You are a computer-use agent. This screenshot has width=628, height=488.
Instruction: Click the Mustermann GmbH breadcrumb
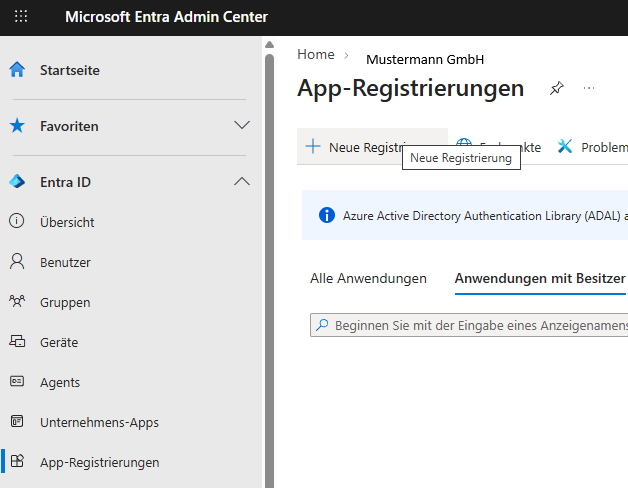click(x=425, y=59)
